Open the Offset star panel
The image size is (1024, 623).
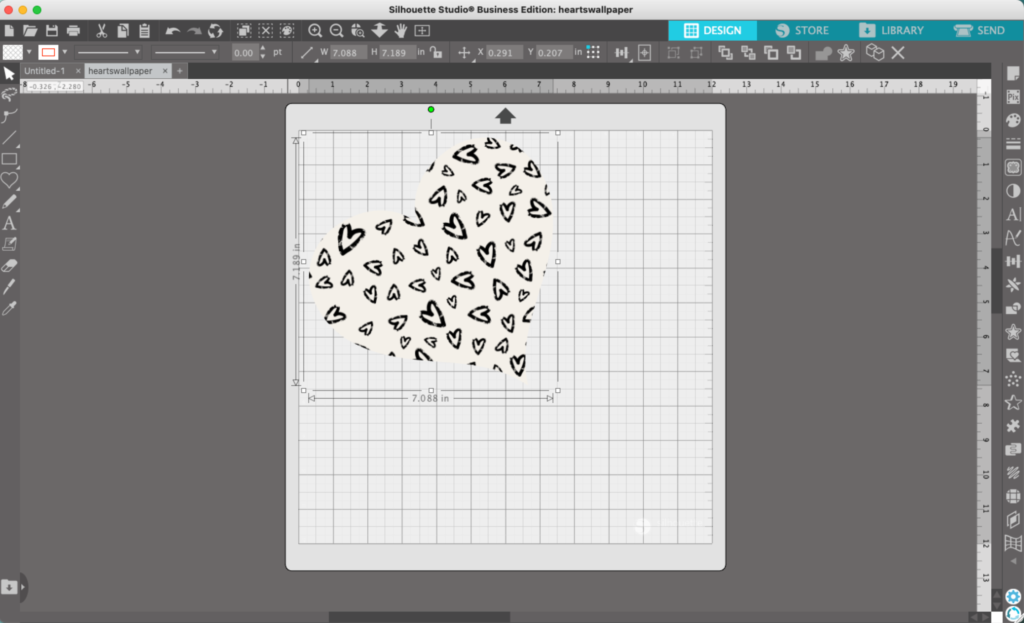(1013, 332)
